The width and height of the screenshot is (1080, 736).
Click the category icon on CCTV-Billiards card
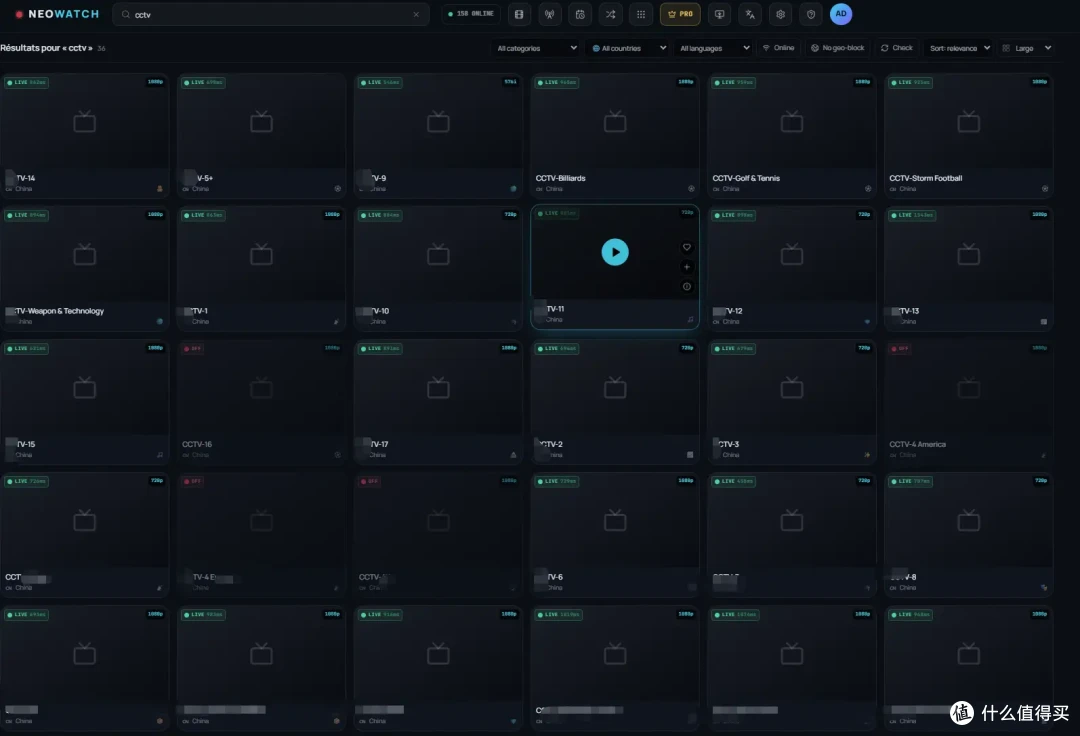pyautogui.click(x=691, y=189)
